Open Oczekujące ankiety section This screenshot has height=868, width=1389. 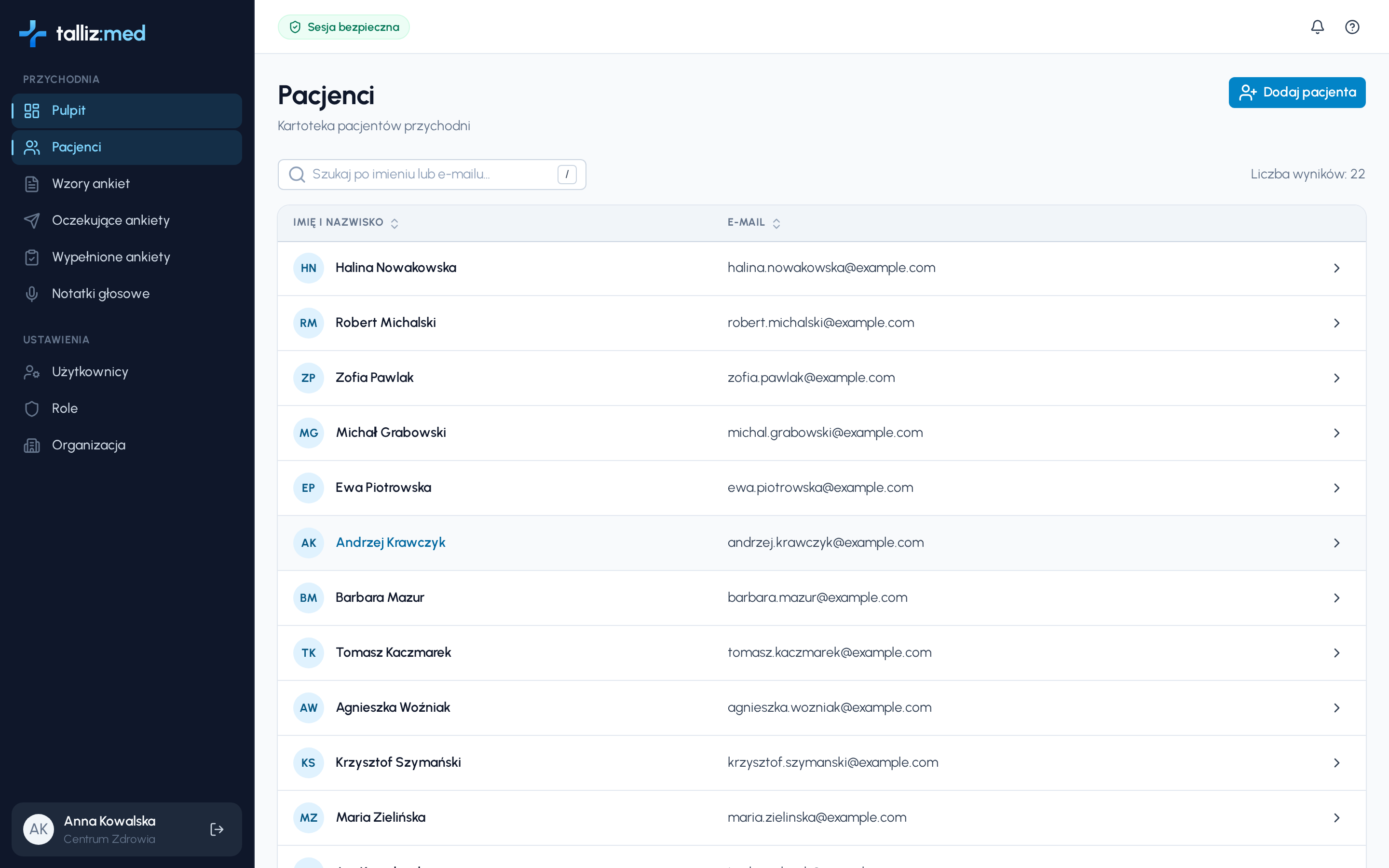[126, 220]
